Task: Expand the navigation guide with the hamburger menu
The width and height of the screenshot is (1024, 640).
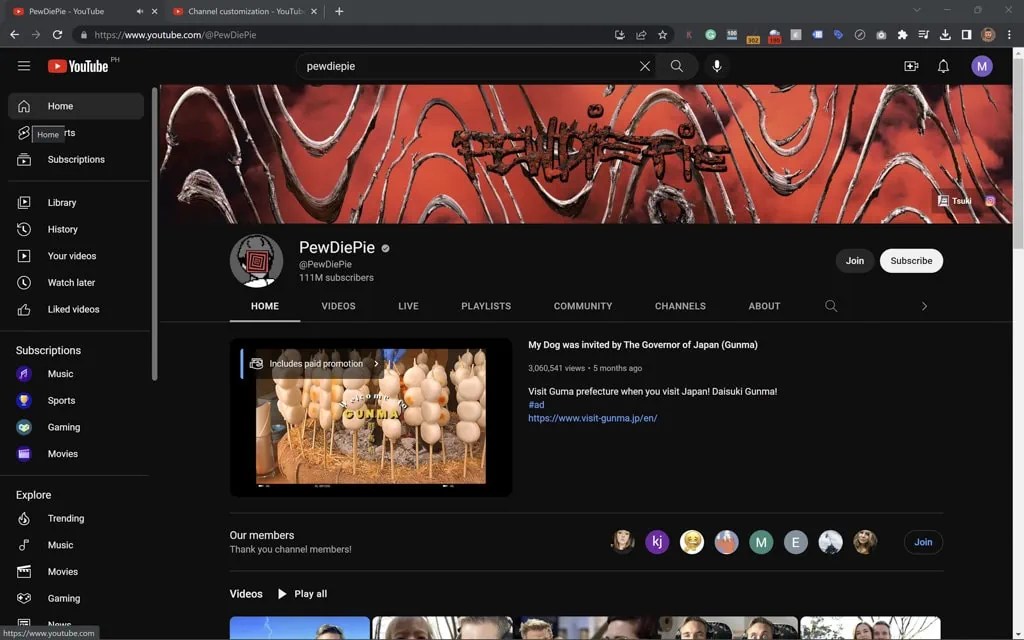Action: click(x=24, y=66)
